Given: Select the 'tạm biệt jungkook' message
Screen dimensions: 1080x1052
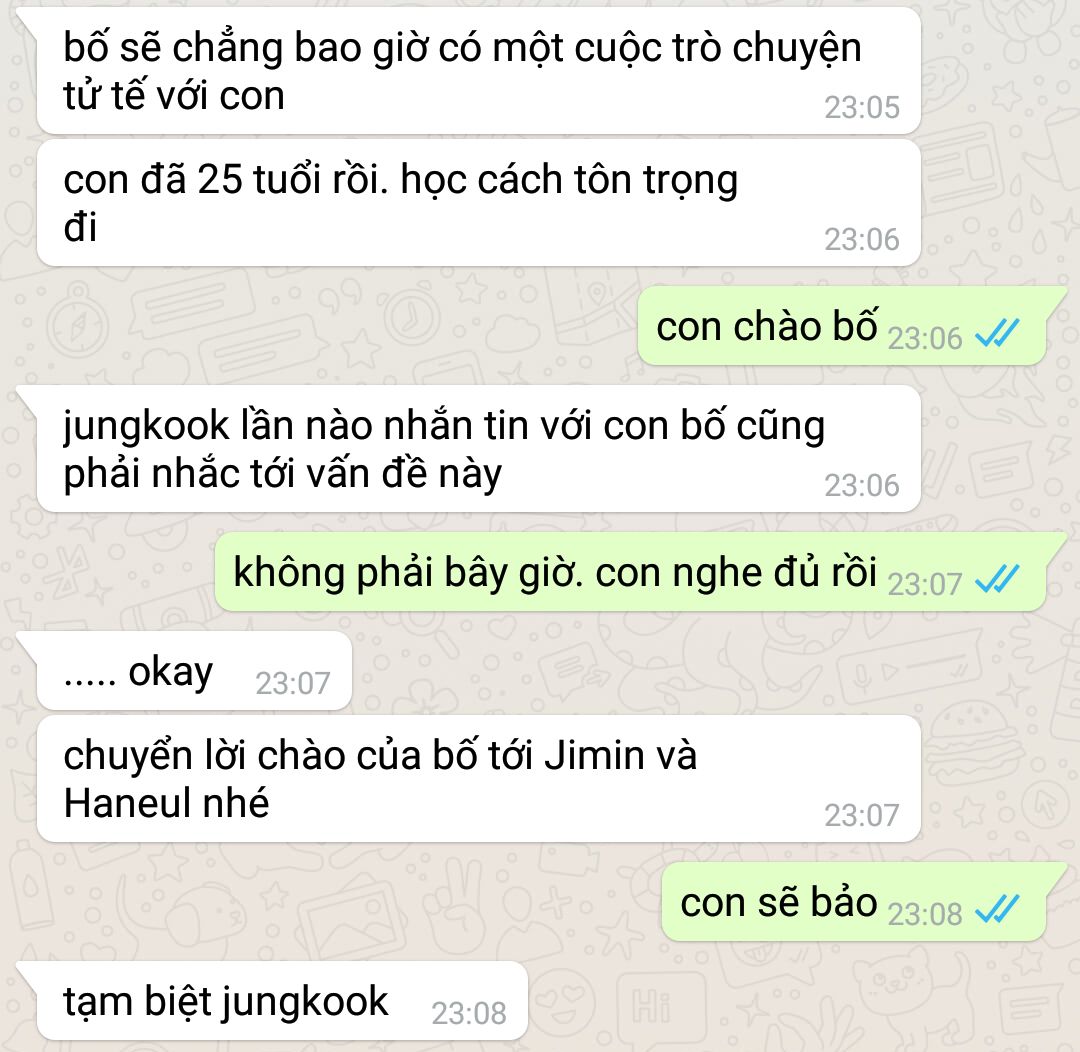Looking at the screenshot, I should (282, 1000).
